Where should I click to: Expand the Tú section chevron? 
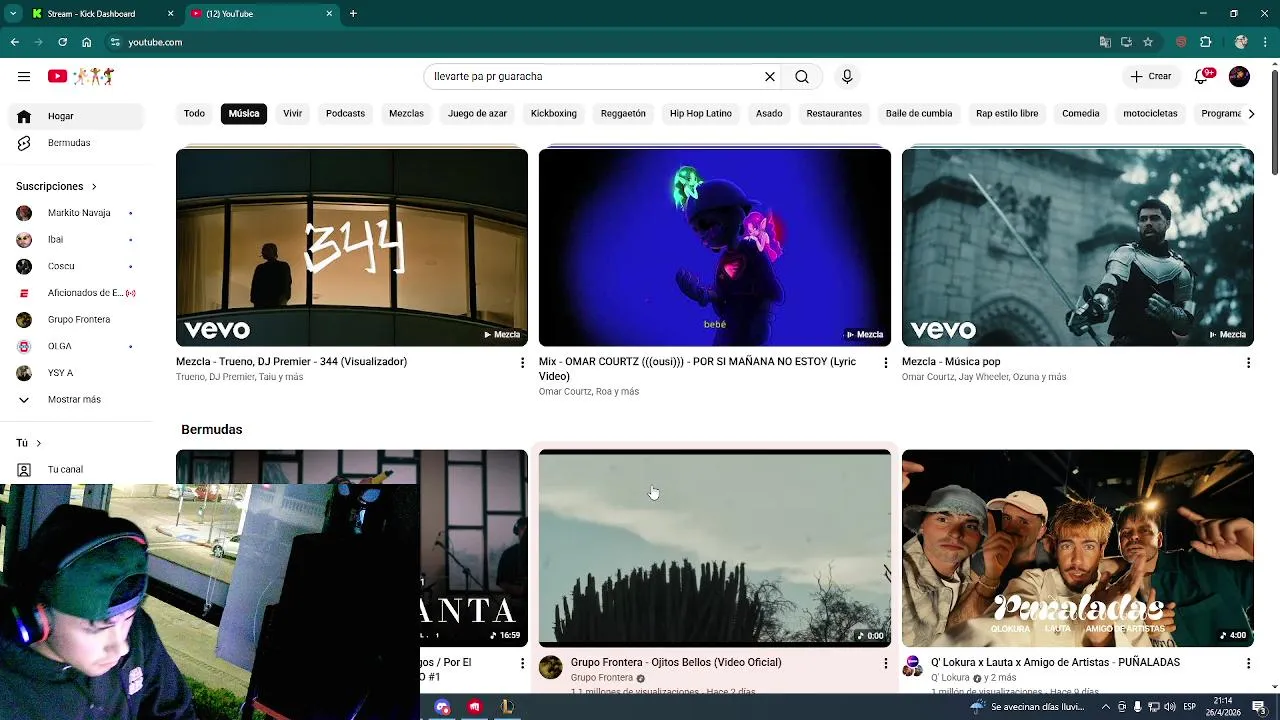(39, 443)
